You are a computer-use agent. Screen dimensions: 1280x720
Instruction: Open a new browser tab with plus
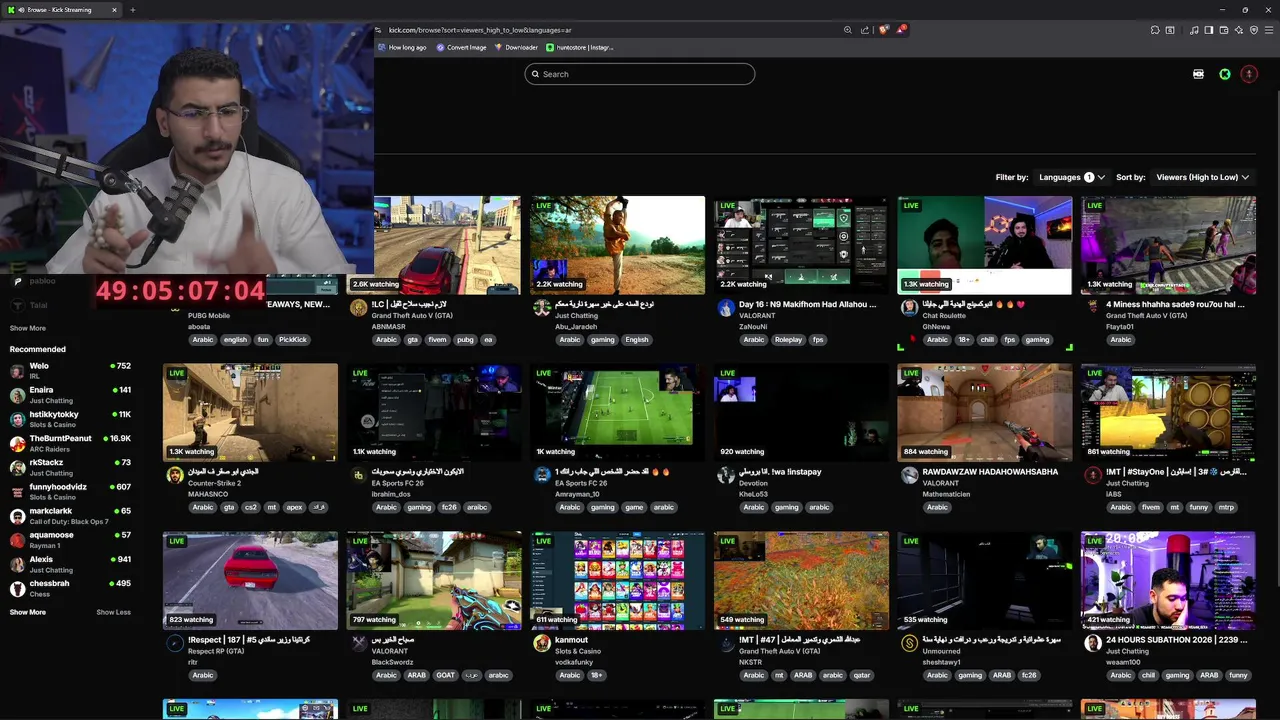coord(132,10)
